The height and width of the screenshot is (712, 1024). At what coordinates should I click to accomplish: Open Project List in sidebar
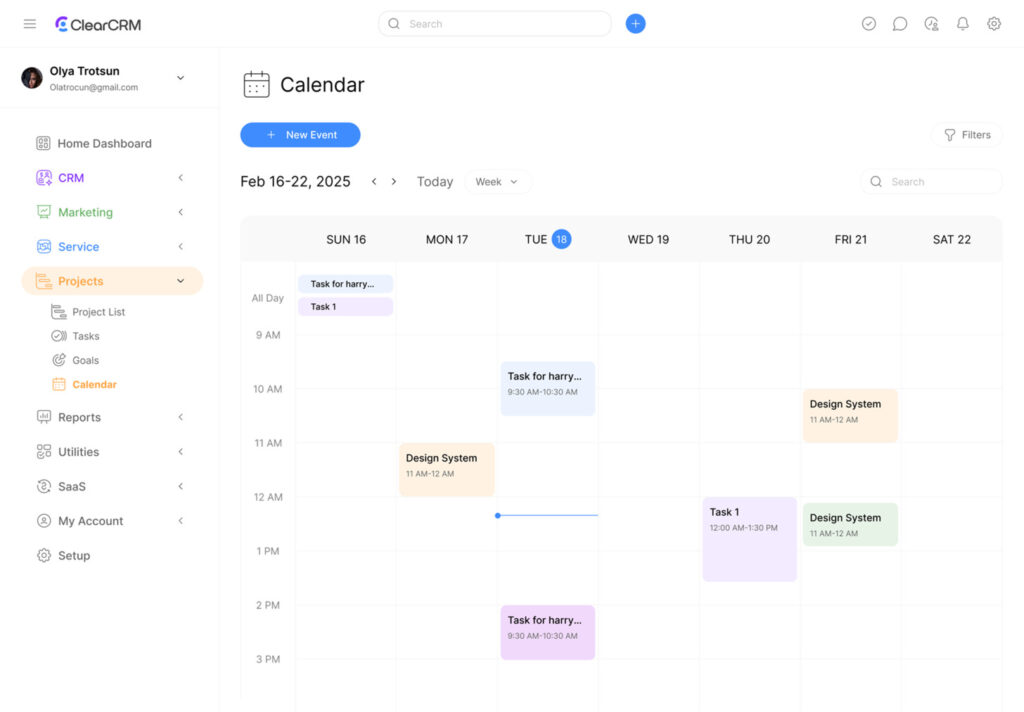click(98, 312)
